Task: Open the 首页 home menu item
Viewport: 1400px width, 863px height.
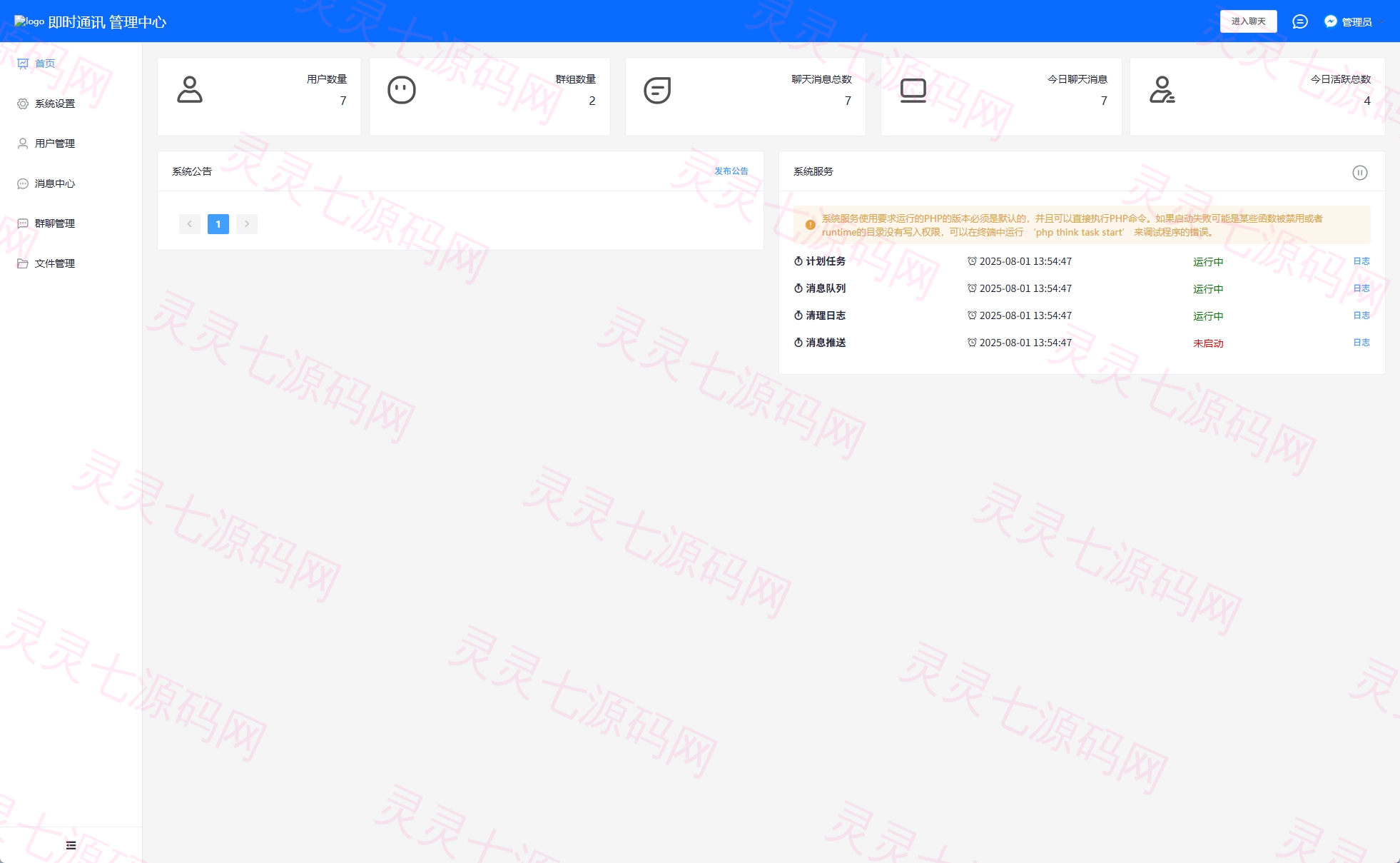Action: [x=71, y=64]
